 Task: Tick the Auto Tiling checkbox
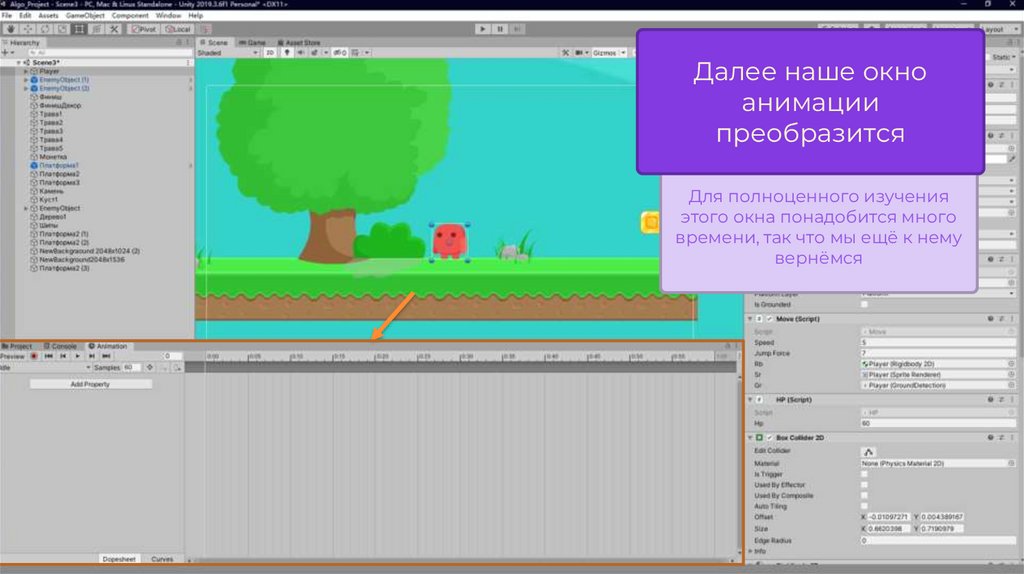(865, 506)
